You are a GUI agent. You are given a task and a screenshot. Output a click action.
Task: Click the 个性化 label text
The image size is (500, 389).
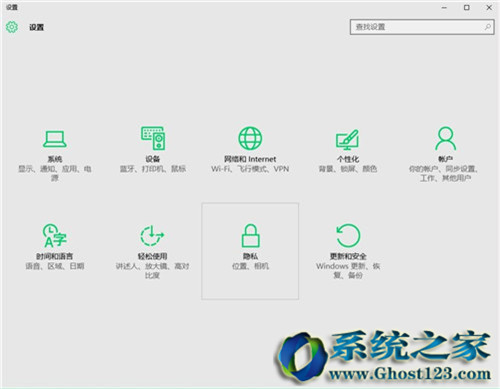point(348,159)
